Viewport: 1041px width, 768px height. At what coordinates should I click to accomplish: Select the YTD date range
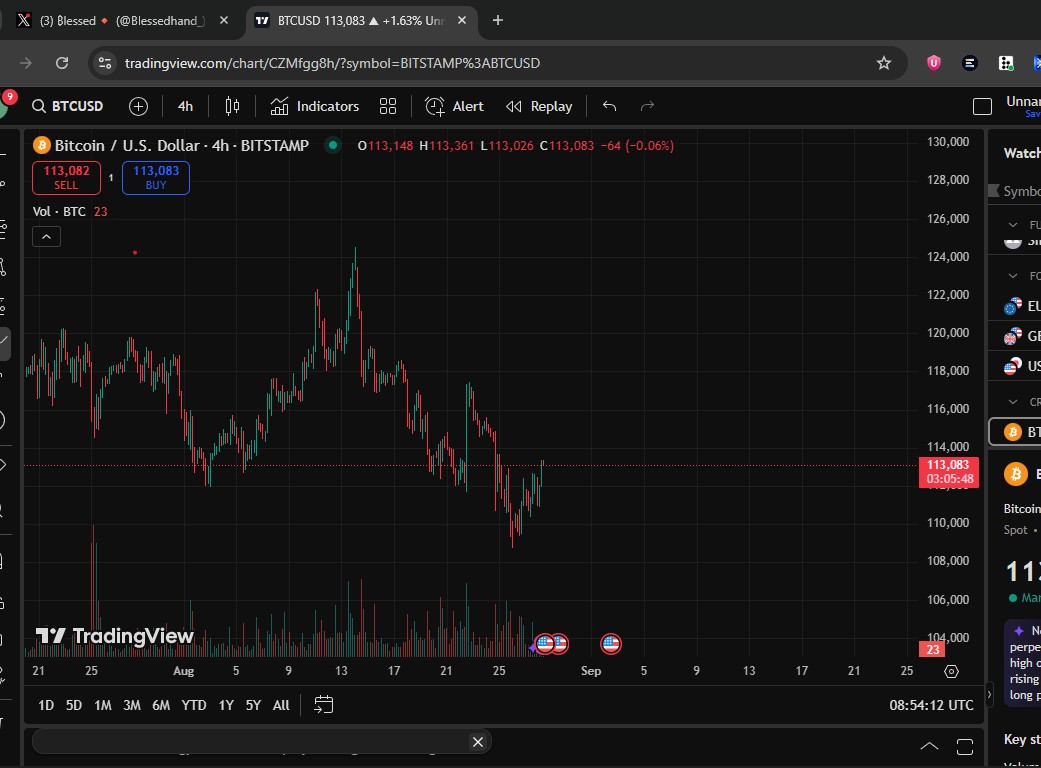coord(194,705)
